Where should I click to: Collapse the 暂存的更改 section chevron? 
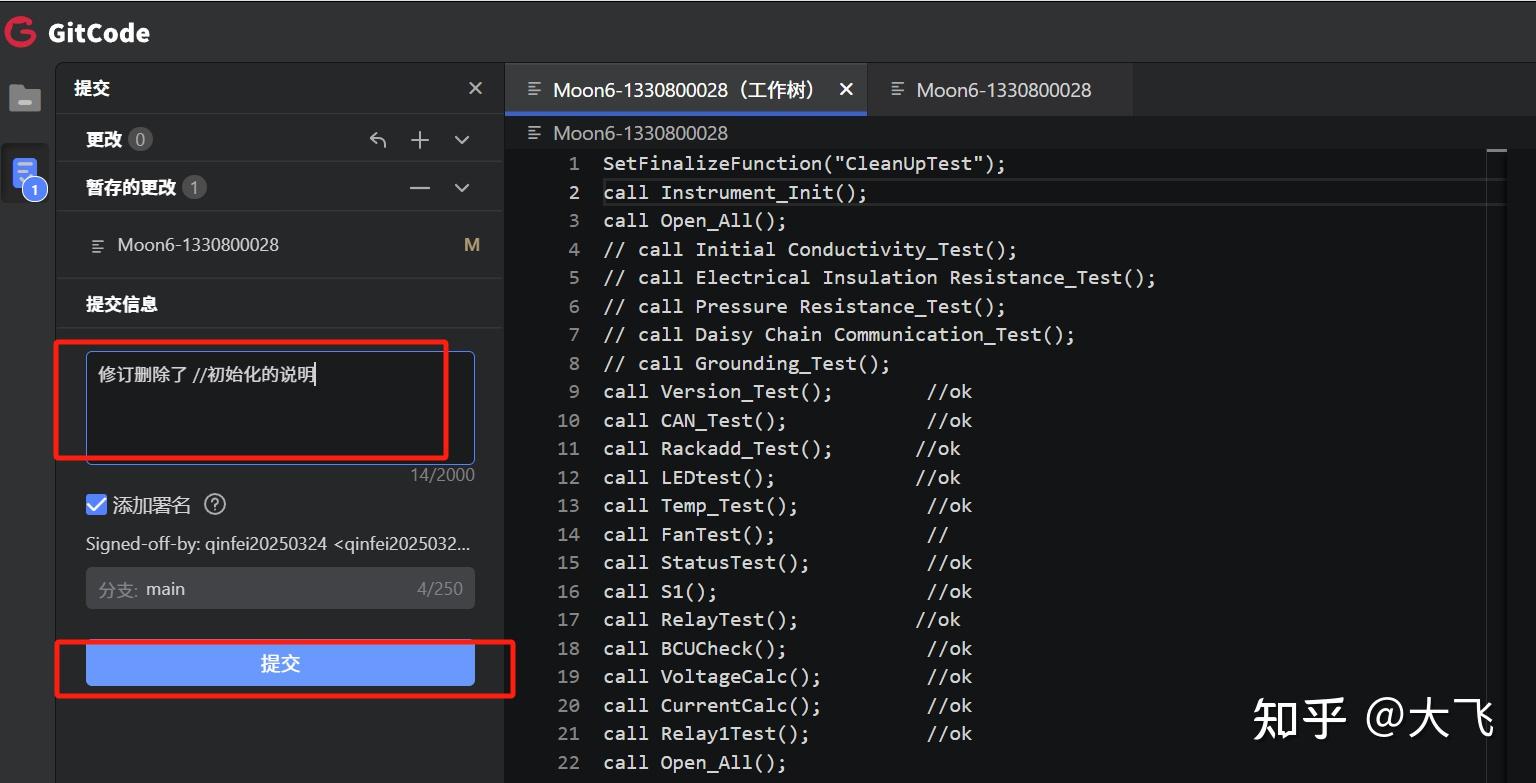point(461,187)
